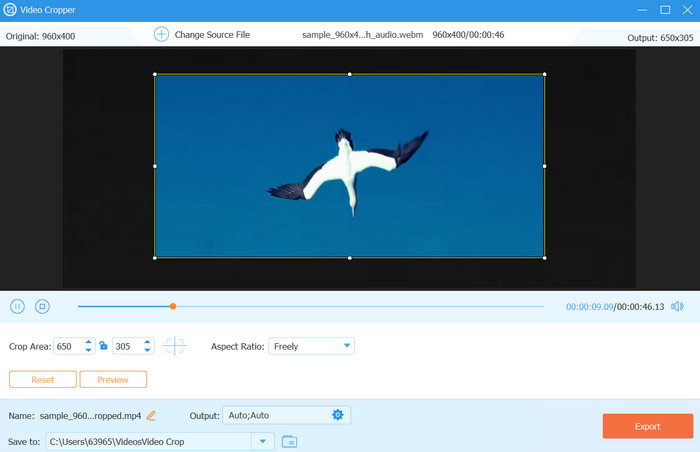Increase the crop width value
This screenshot has height=452, width=700.
[89, 342]
